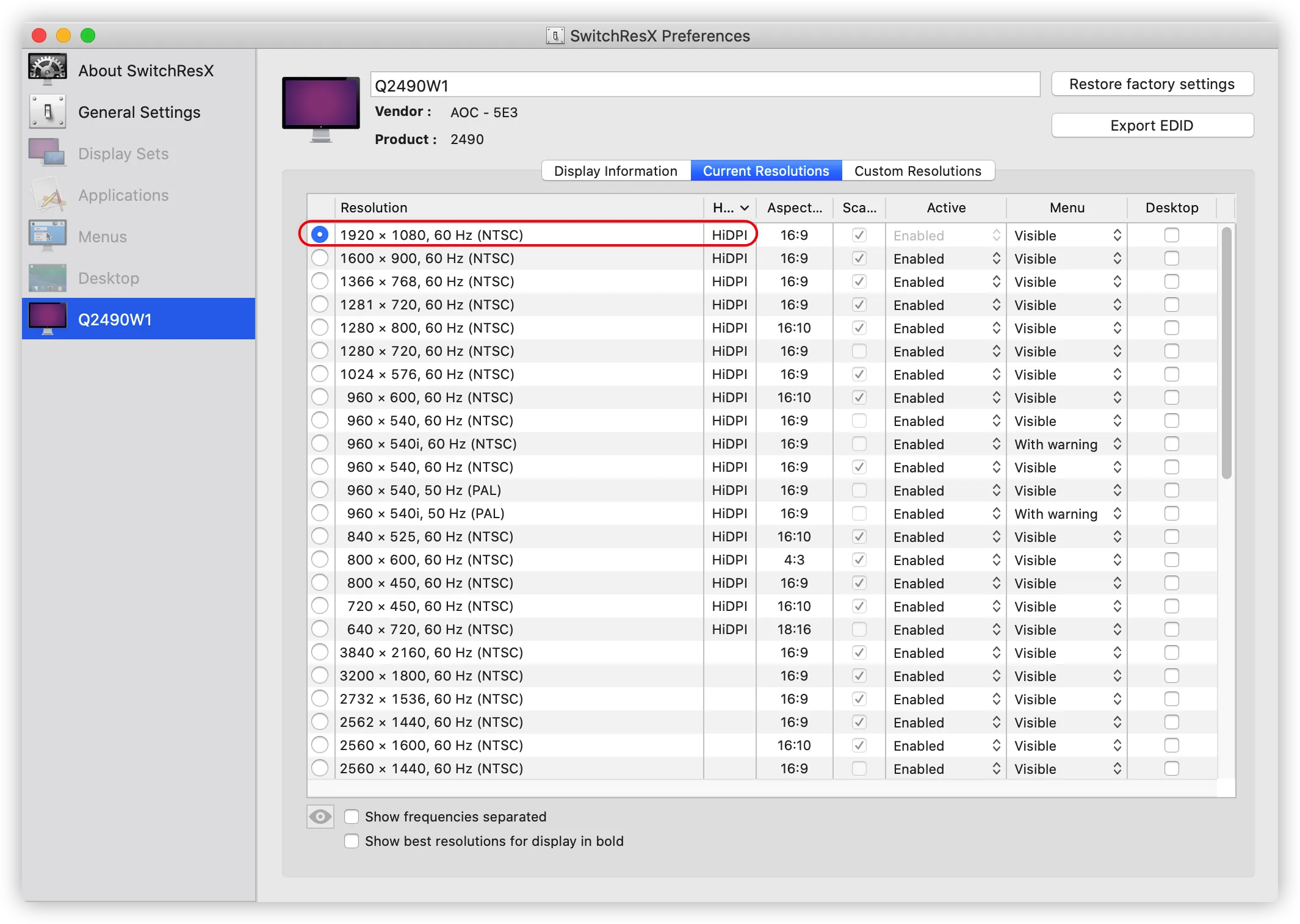The width and height of the screenshot is (1300, 924).
Task: Open the Desktop sidebar icon
Action: 47,278
